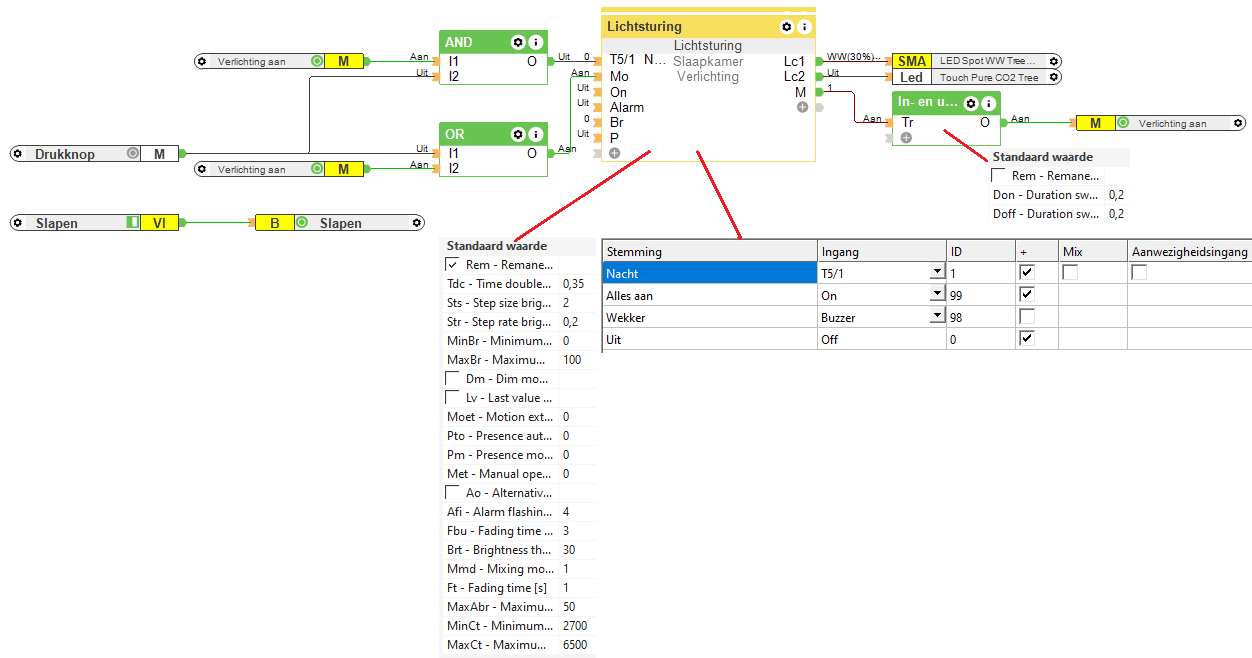Click the Ingang column header
Viewport: 1252px width, 658px height.
881,252
